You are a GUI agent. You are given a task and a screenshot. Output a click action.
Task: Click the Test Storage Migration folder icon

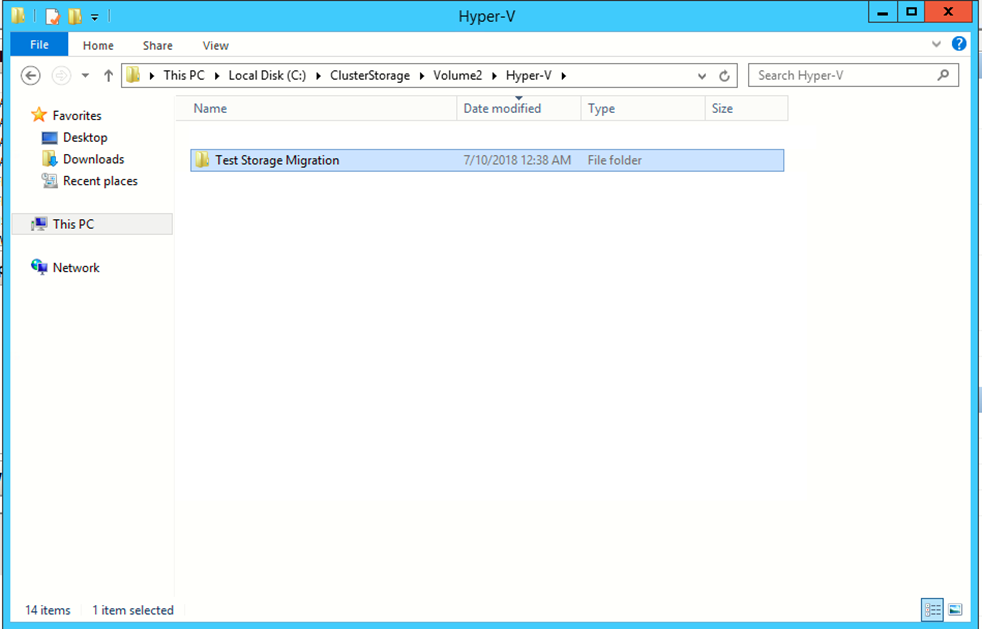point(202,160)
